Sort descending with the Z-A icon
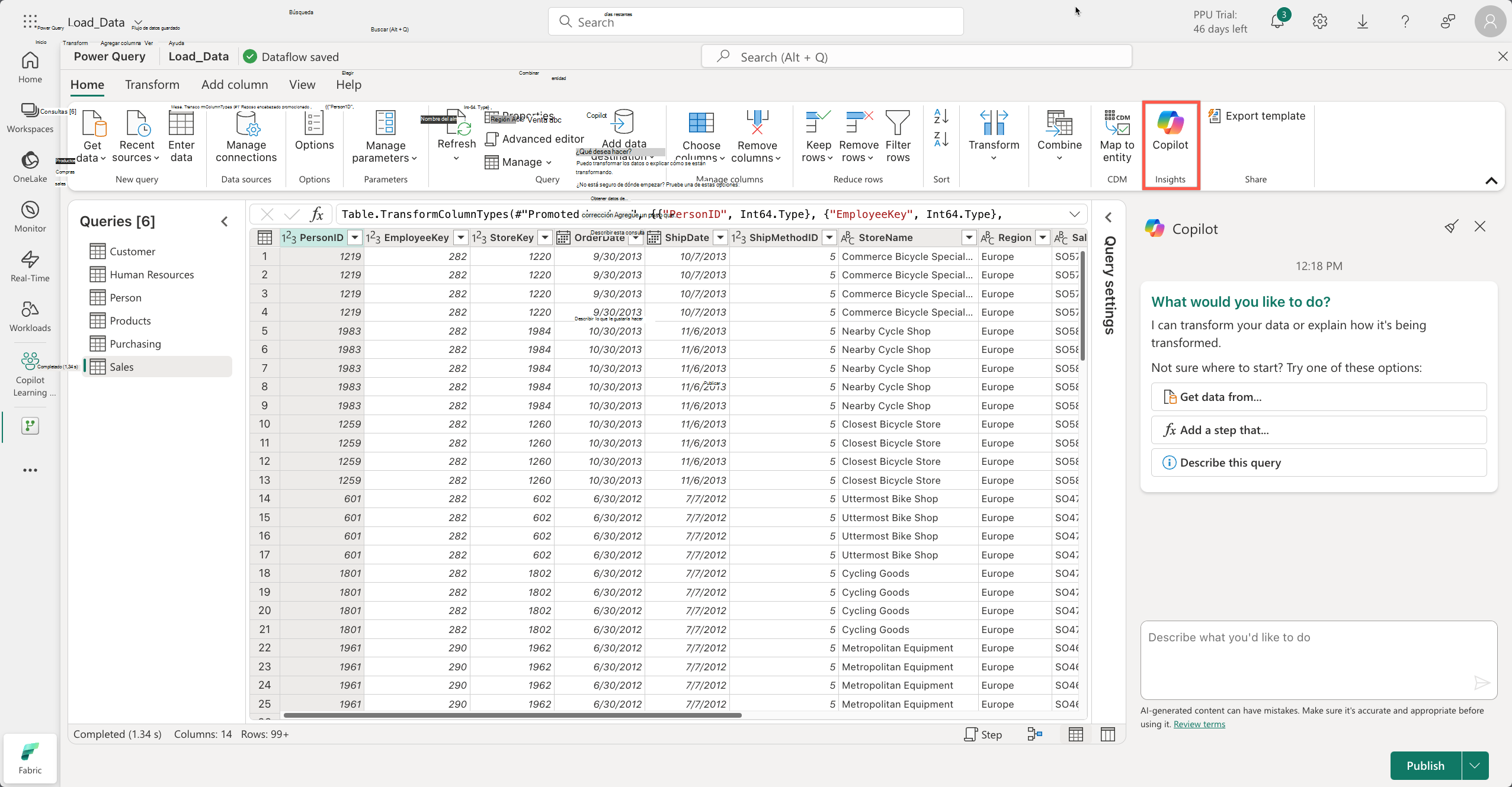1512x787 pixels. (x=941, y=140)
